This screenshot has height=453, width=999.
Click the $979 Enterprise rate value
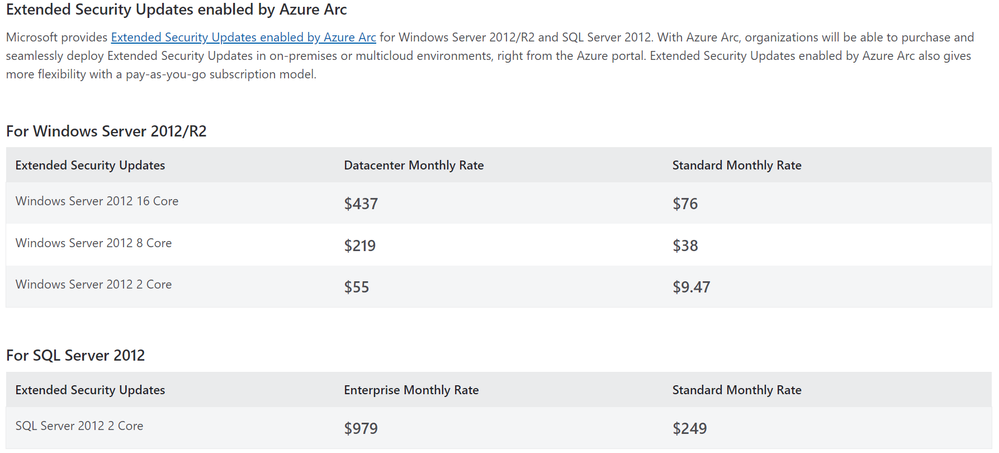(x=361, y=429)
